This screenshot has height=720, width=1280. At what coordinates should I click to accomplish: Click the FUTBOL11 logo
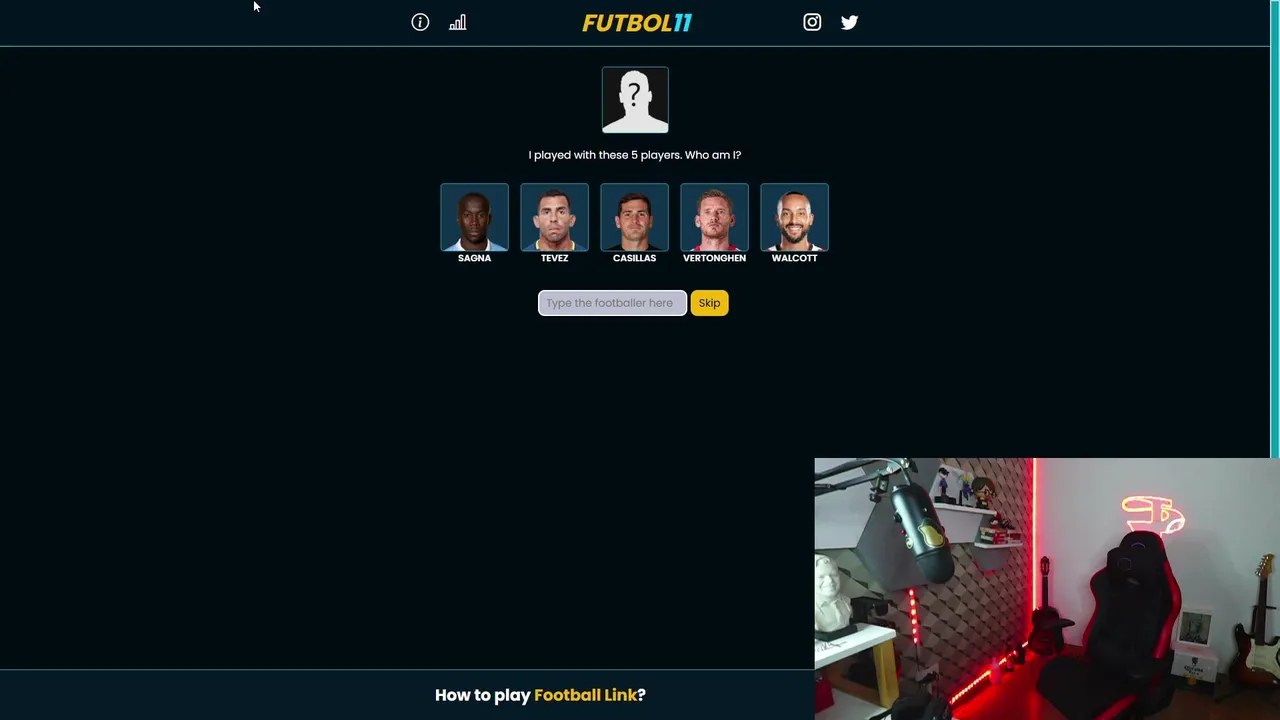click(637, 22)
